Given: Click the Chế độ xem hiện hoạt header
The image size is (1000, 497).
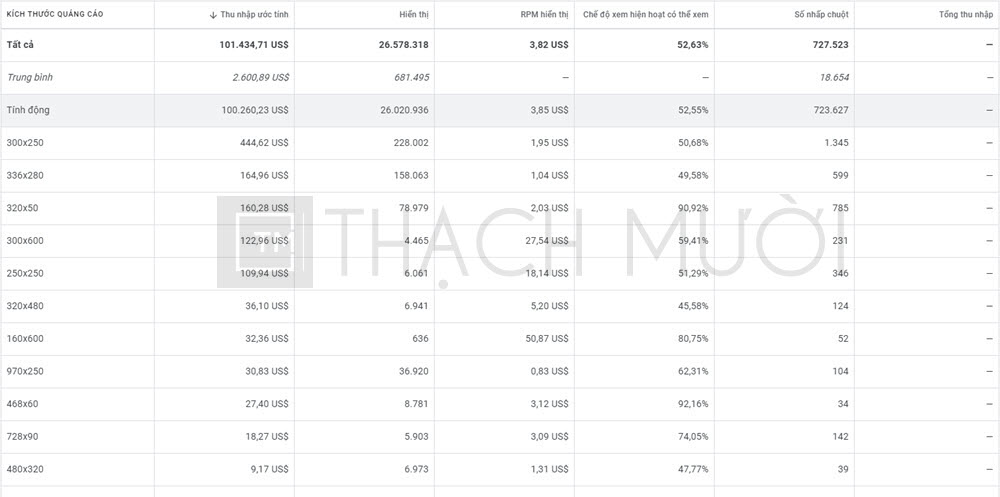Looking at the screenshot, I should pyautogui.click(x=646, y=15).
